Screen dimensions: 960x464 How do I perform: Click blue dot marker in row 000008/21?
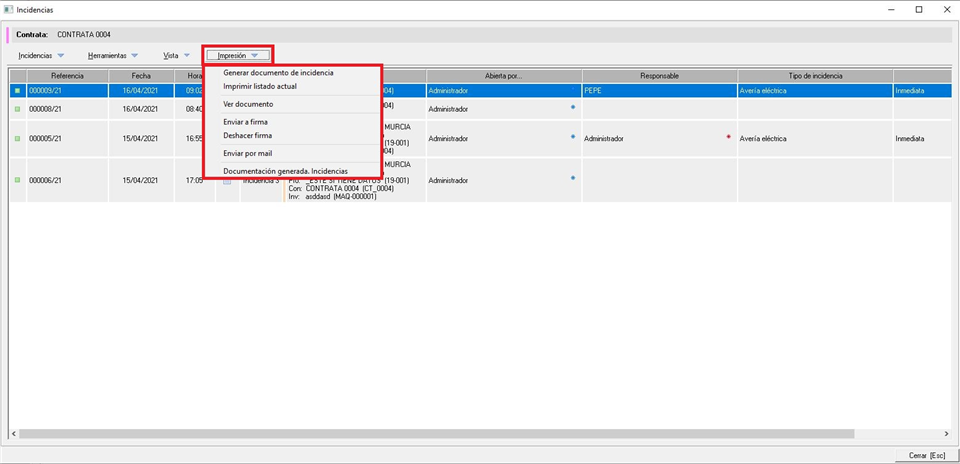(x=573, y=106)
